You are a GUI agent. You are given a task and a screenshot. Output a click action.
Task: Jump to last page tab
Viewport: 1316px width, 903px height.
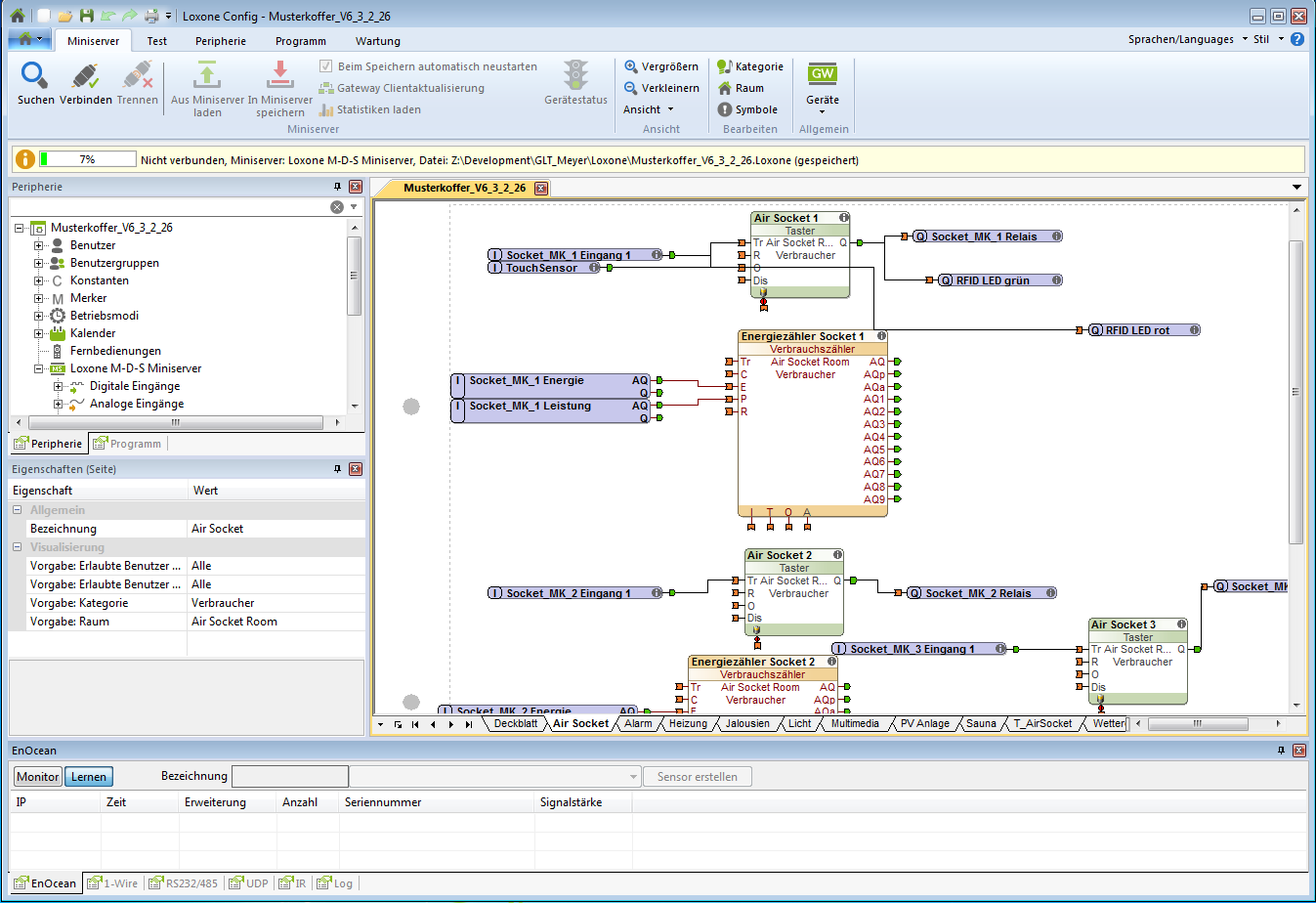(x=469, y=724)
